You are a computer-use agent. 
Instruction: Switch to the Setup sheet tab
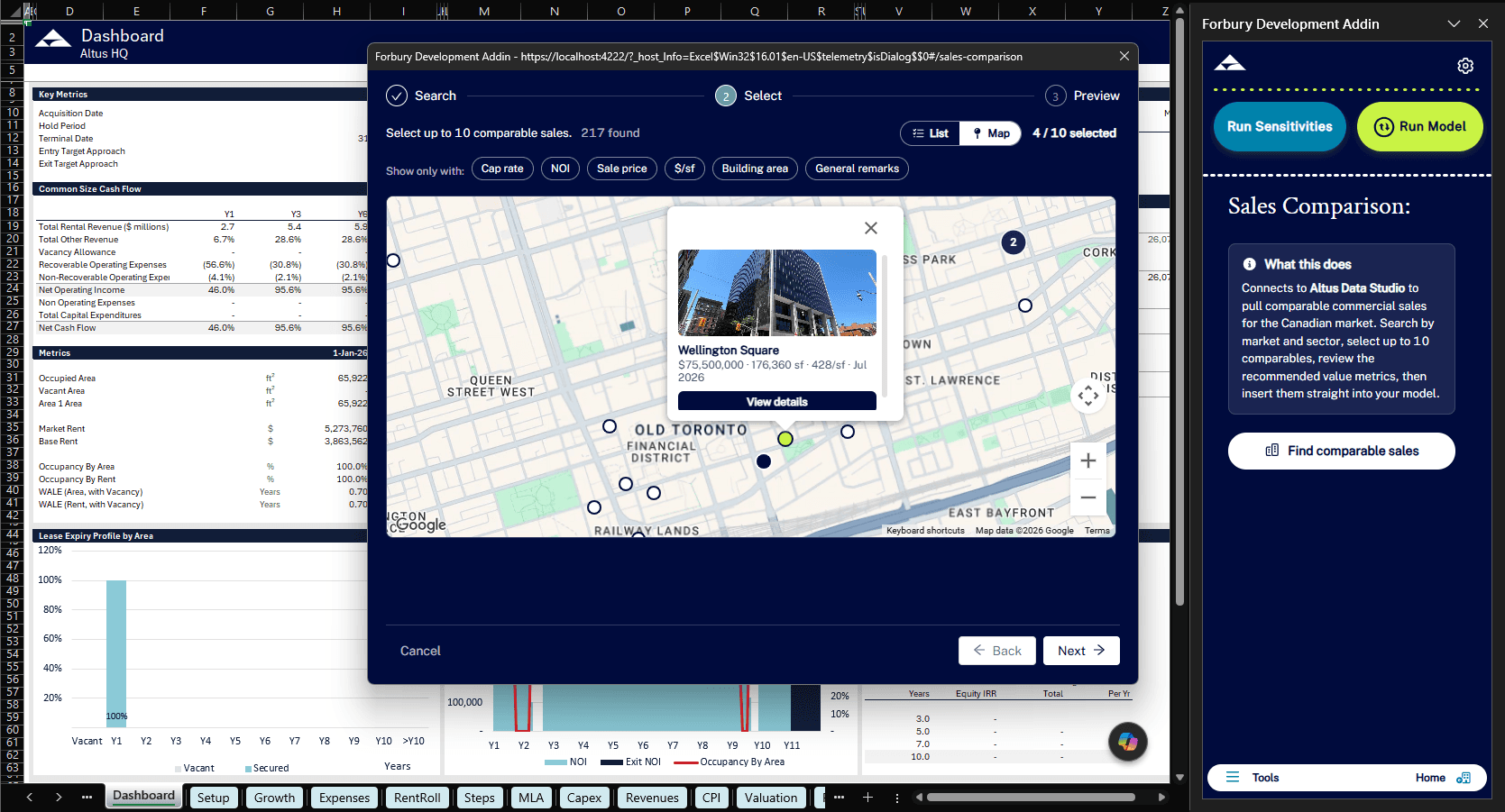coord(214,798)
